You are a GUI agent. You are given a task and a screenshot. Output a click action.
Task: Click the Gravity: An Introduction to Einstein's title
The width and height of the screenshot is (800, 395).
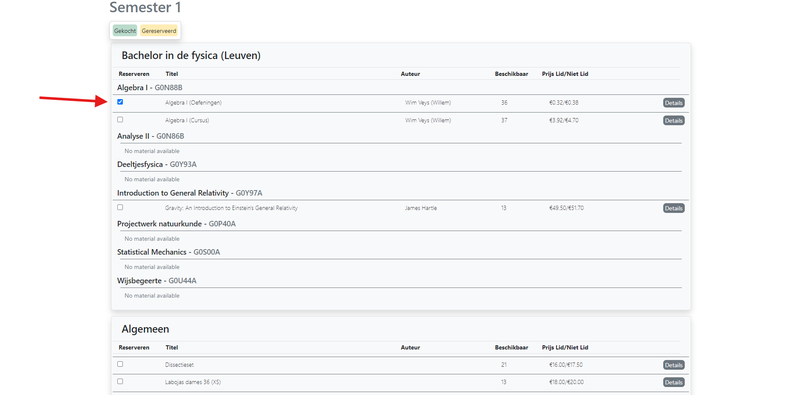tap(231, 208)
